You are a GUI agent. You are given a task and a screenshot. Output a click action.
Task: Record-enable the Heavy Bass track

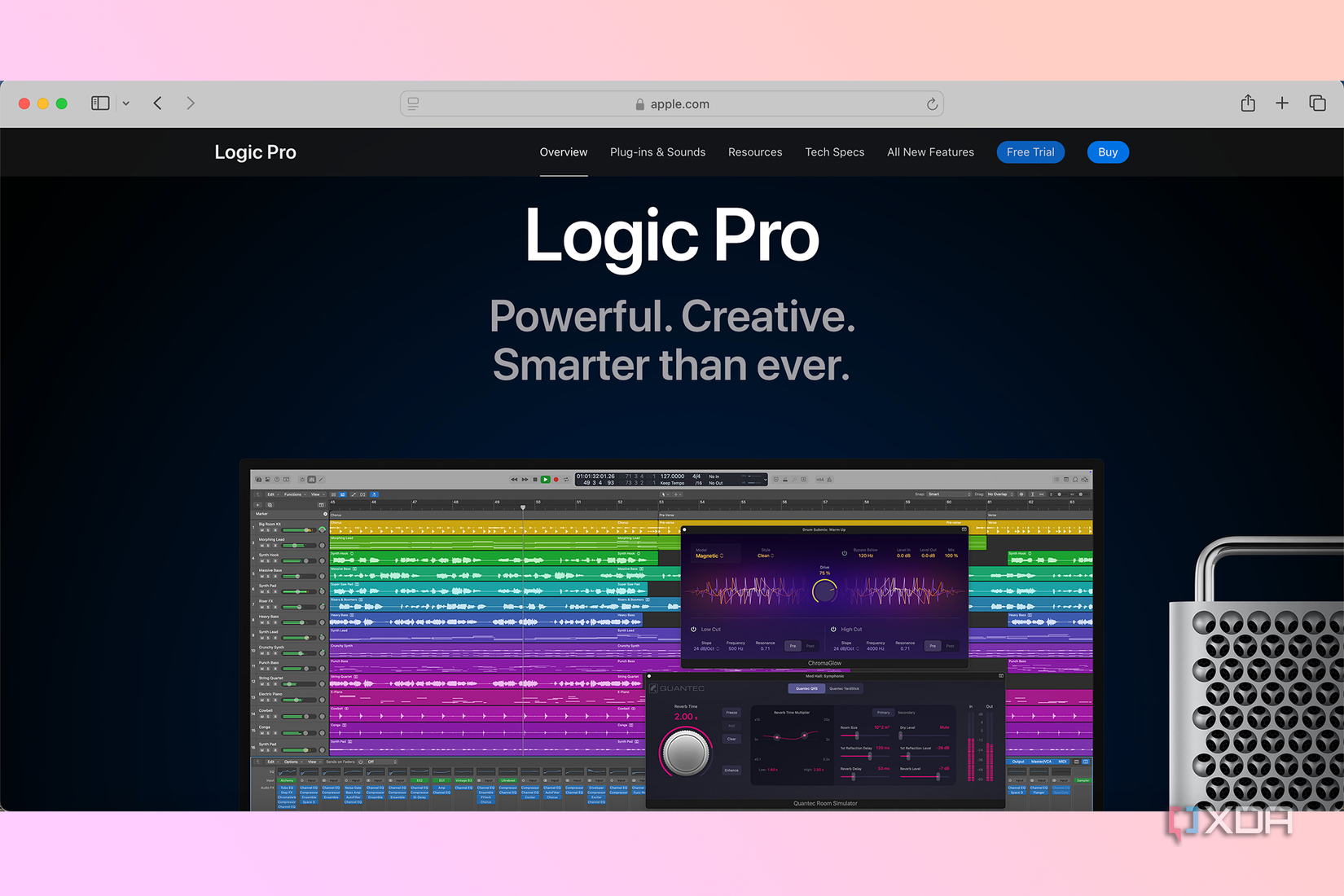click(275, 622)
